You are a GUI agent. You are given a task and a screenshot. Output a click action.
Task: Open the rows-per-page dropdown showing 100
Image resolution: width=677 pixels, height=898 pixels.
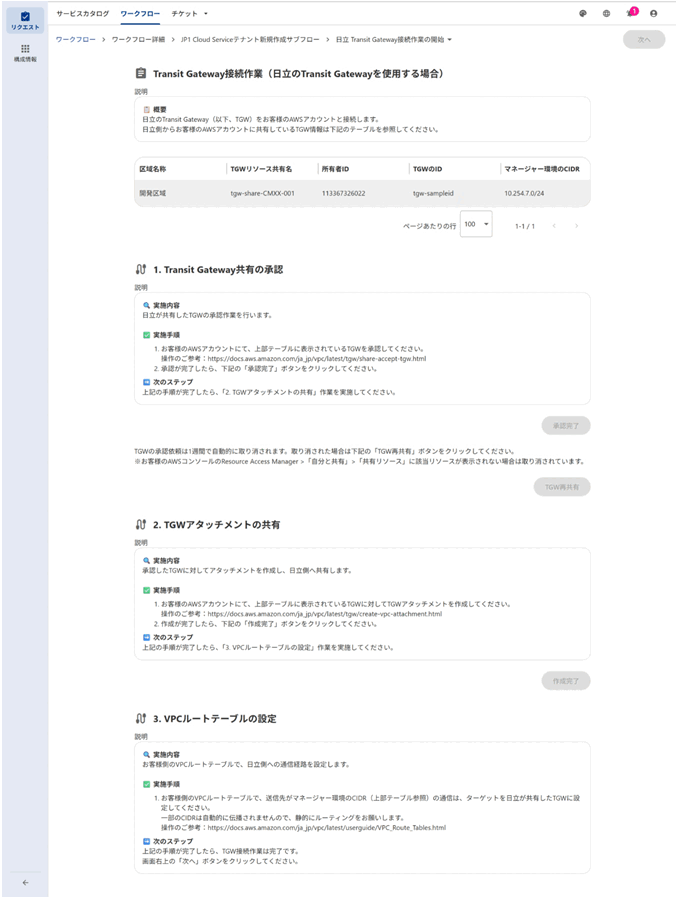tap(476, 224)
